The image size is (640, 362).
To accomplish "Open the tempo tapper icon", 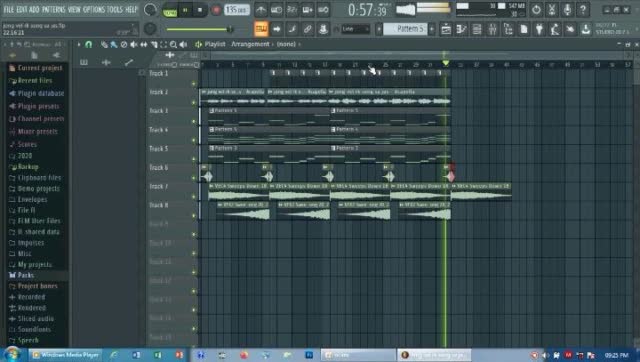I will tap(555, 29).
